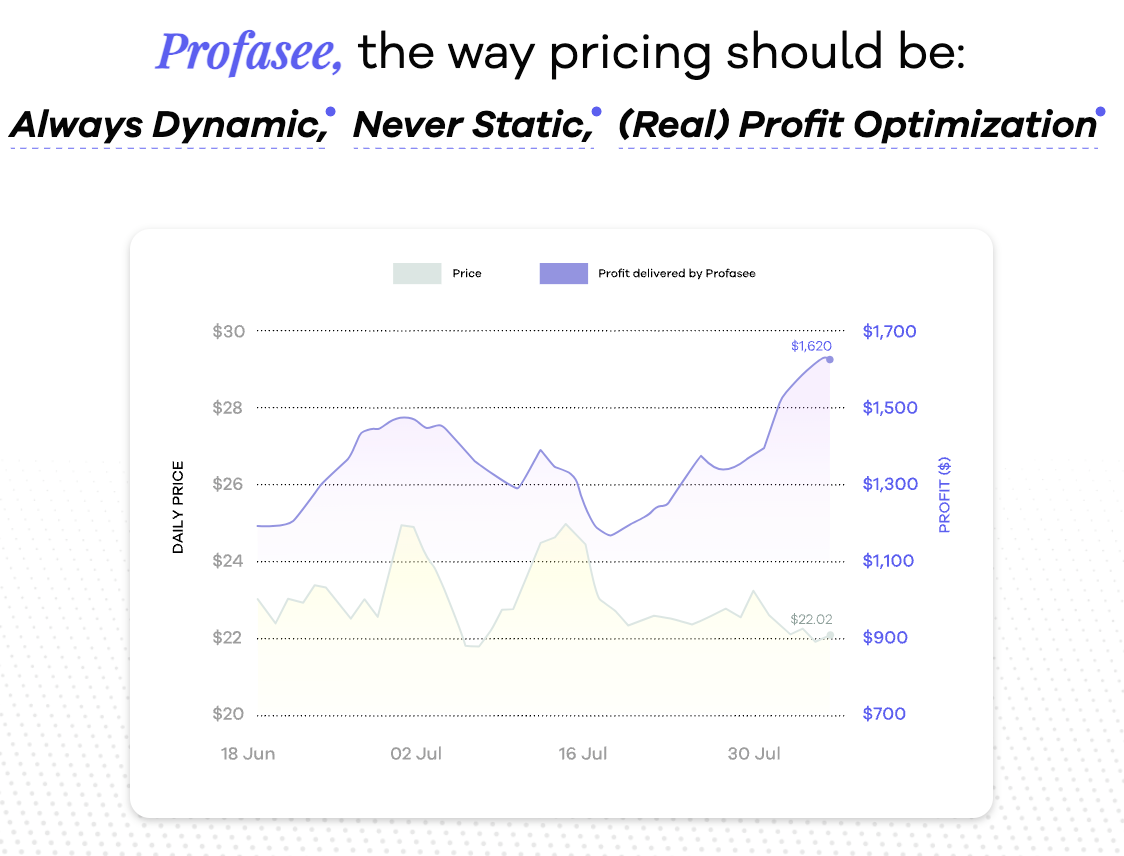Click the $1,620 profit data label

[x=811, y=346]
